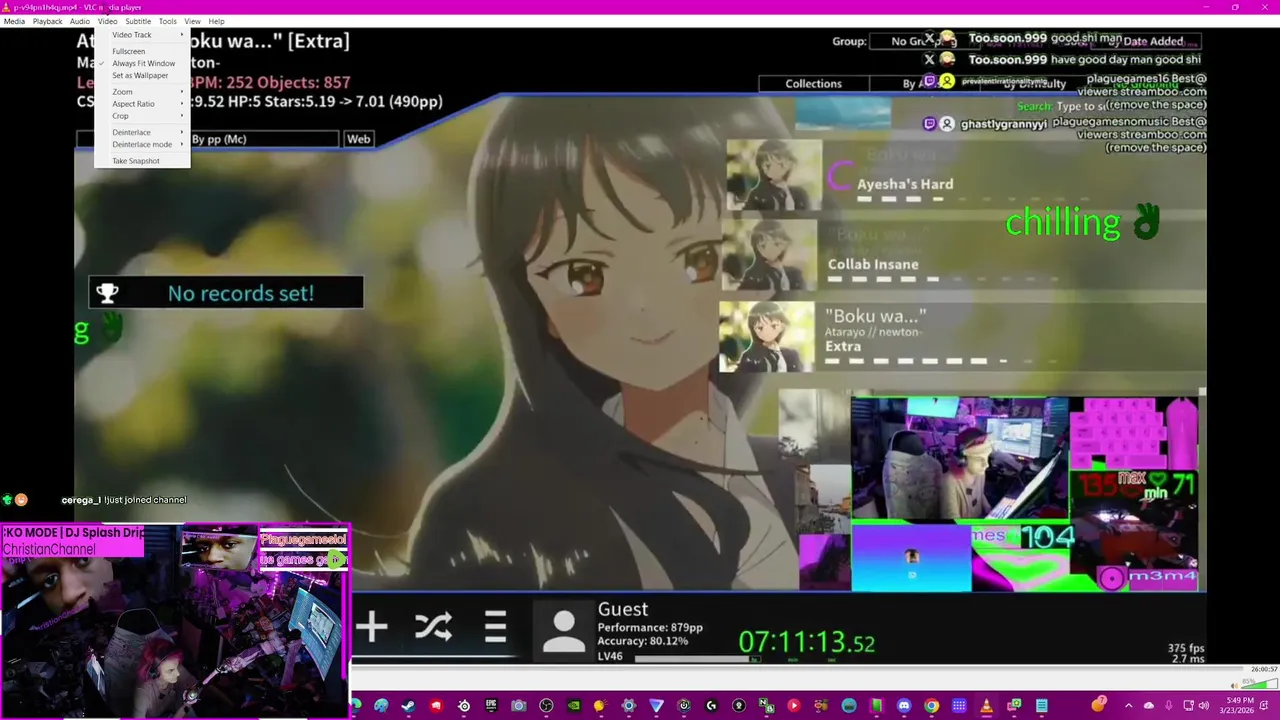The image size is (1280, 720).
Task: Click the VLC cone taskbar icon
Action: click(x=986, y=706)
